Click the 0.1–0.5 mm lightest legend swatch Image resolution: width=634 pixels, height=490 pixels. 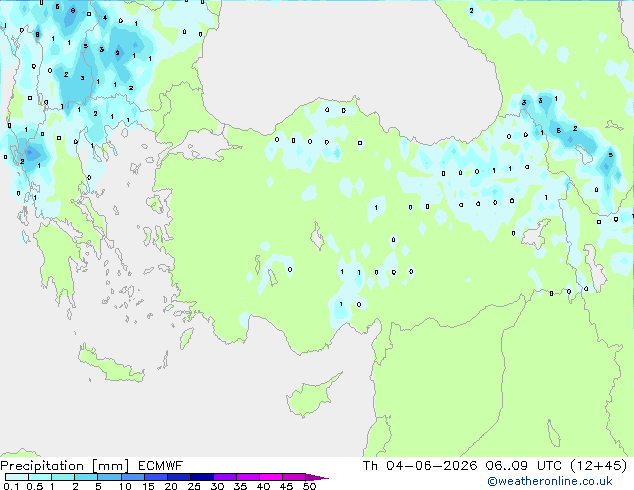point(17,477)
